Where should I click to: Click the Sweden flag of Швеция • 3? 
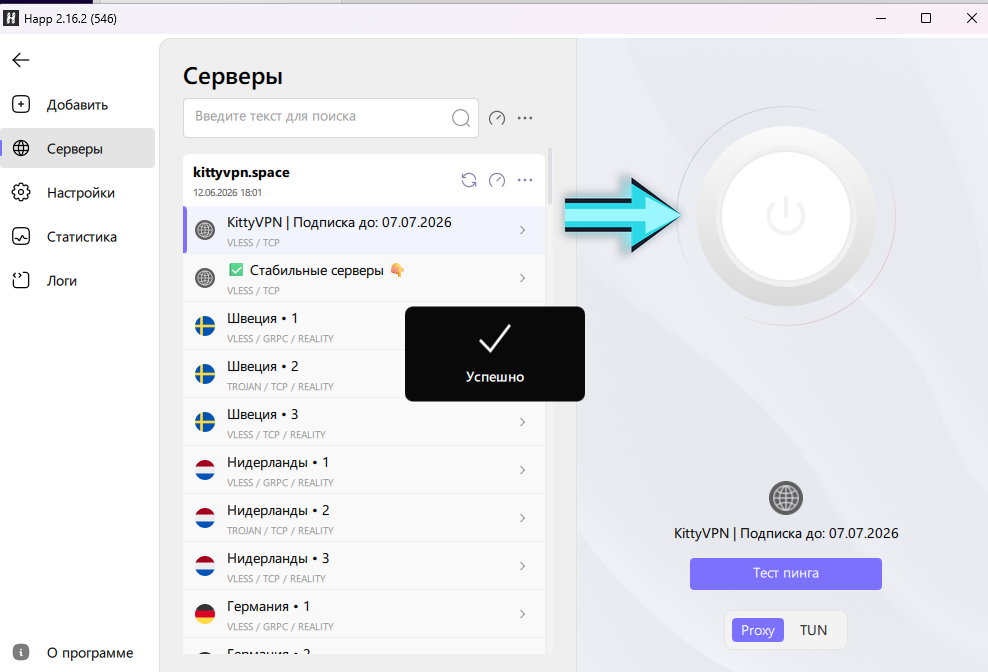[x=205, y=422]
